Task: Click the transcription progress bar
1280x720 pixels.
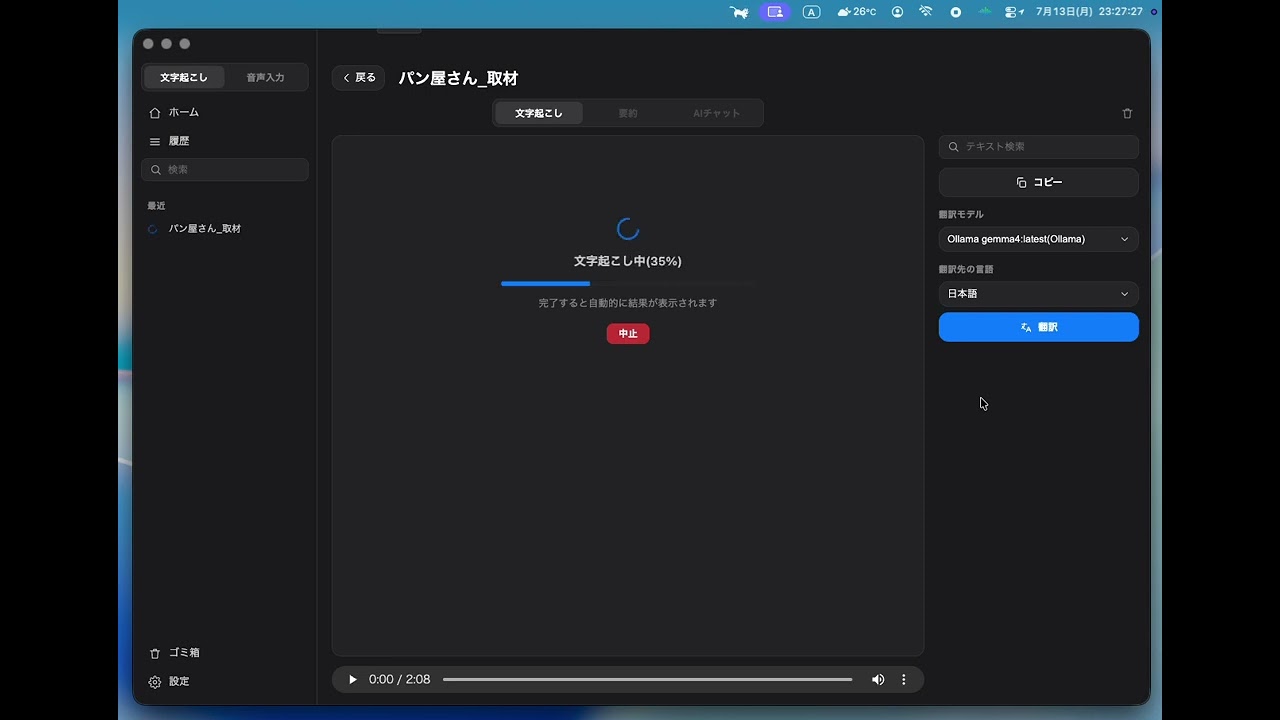Action: click(x=628, y=284)
